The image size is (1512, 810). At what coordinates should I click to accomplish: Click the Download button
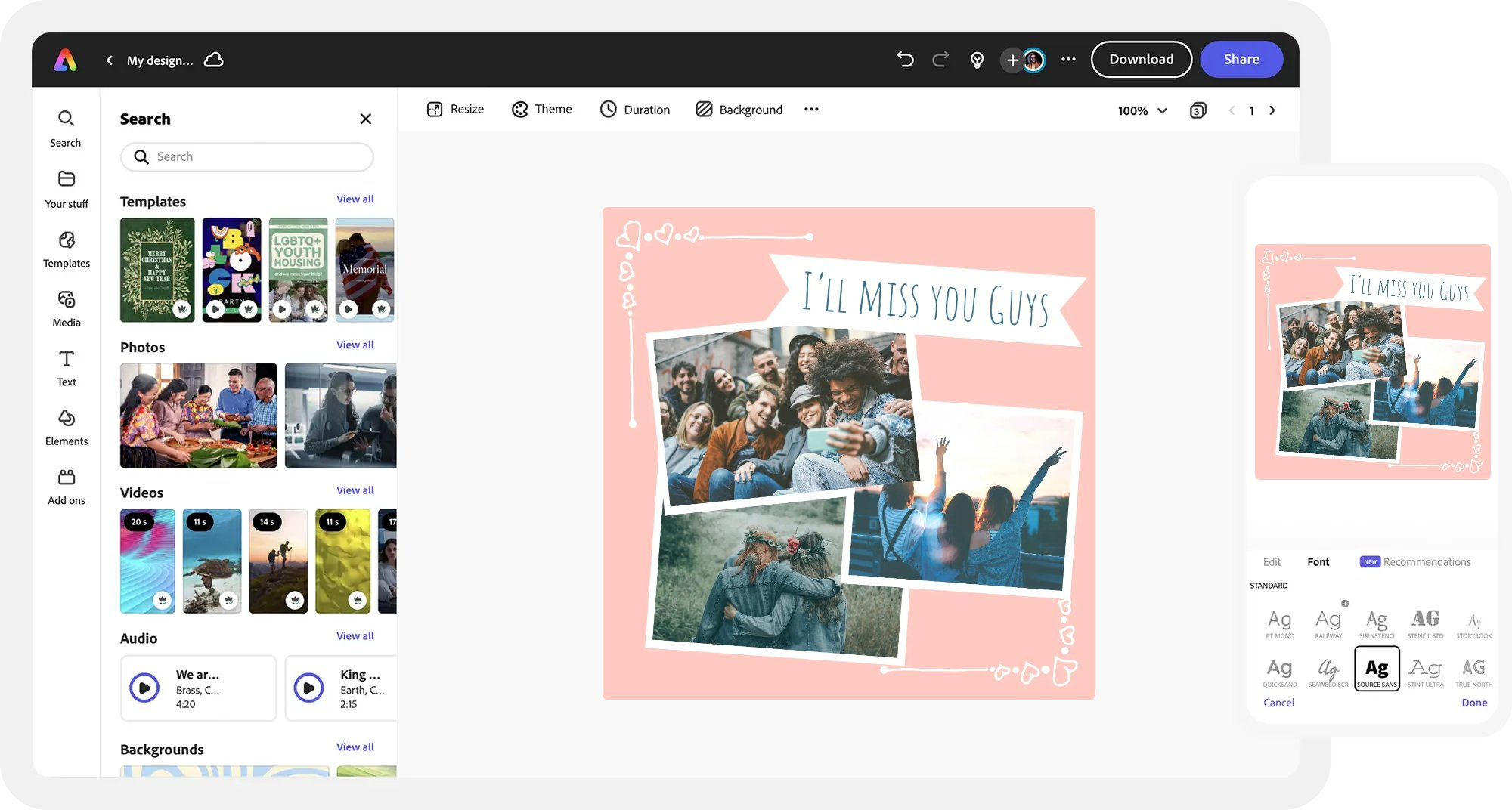coord(1141,59)
